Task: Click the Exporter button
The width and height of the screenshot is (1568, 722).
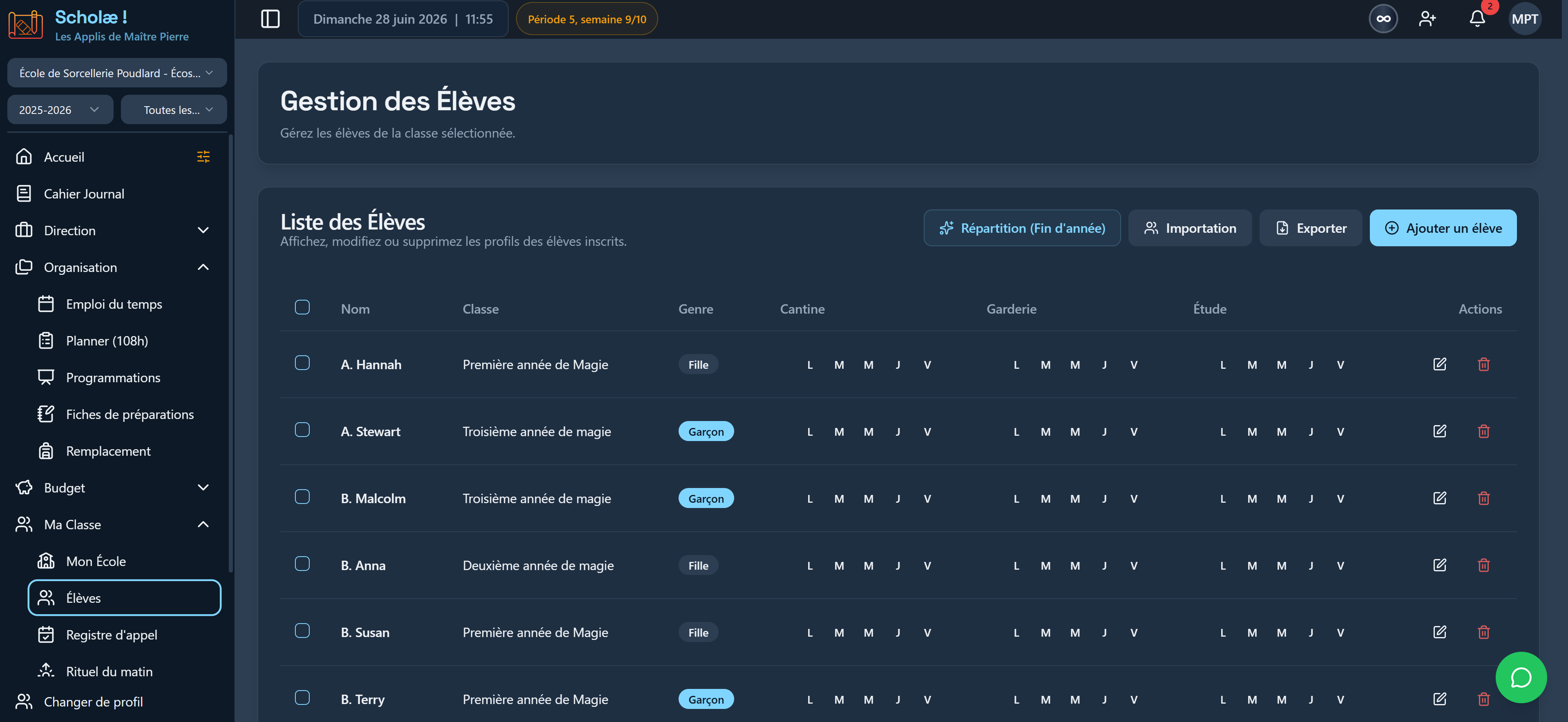Action: [x=1311, y=228]
